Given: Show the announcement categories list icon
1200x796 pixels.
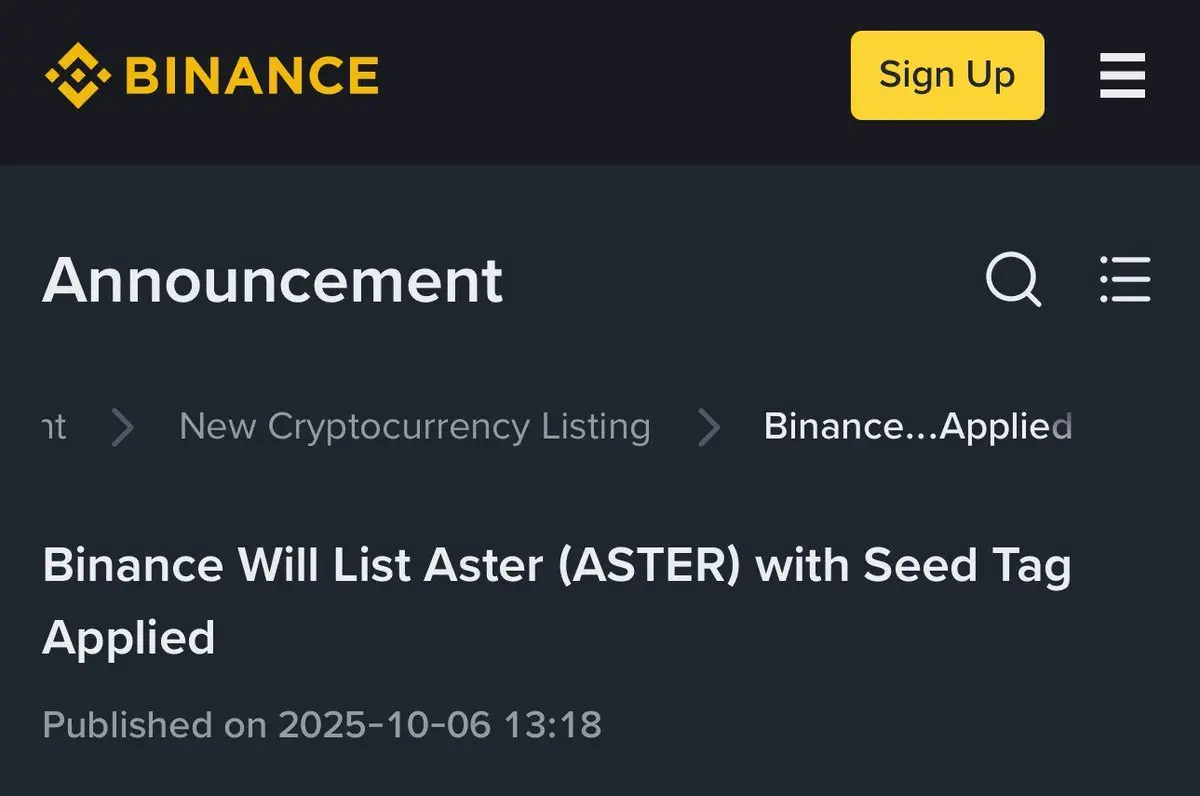Looking at the screenshot, I should (1125, 279).
